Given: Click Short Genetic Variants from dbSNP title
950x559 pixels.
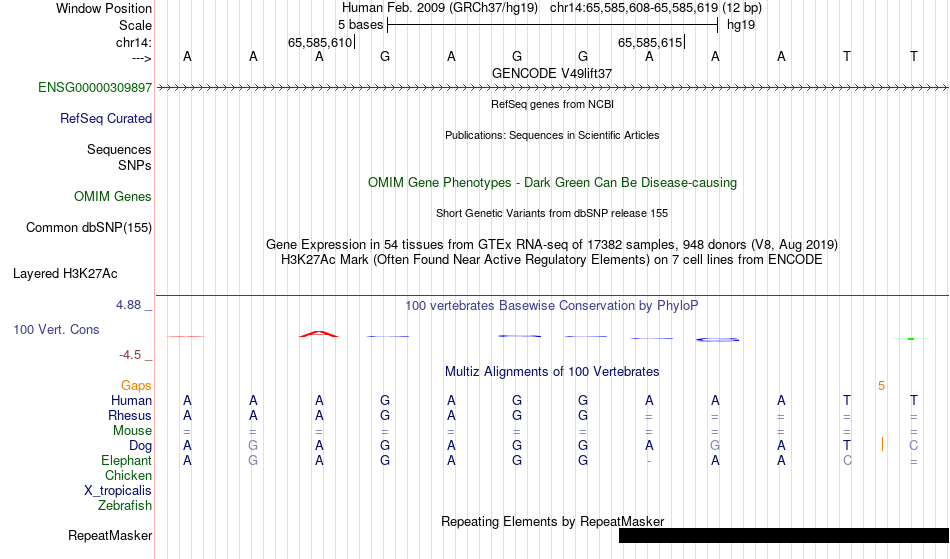Looking at the screenshot, I should tap(552, 213).
